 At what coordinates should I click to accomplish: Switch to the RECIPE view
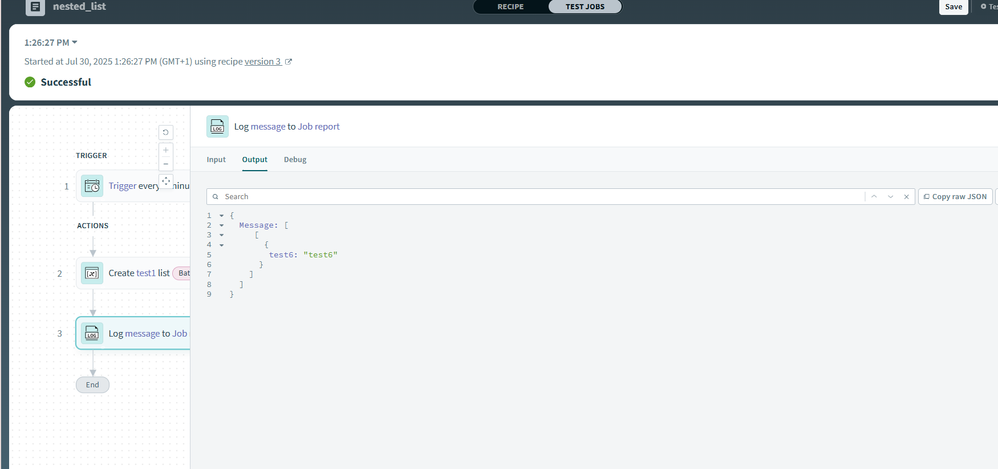pyautogui.click(x=510, y=6)
